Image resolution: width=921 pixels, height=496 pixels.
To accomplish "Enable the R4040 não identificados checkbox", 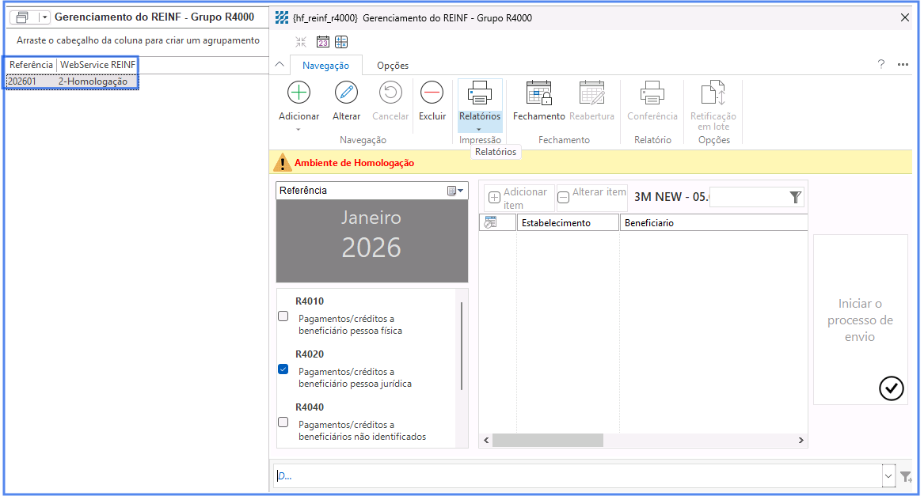I will pos(283,422).
